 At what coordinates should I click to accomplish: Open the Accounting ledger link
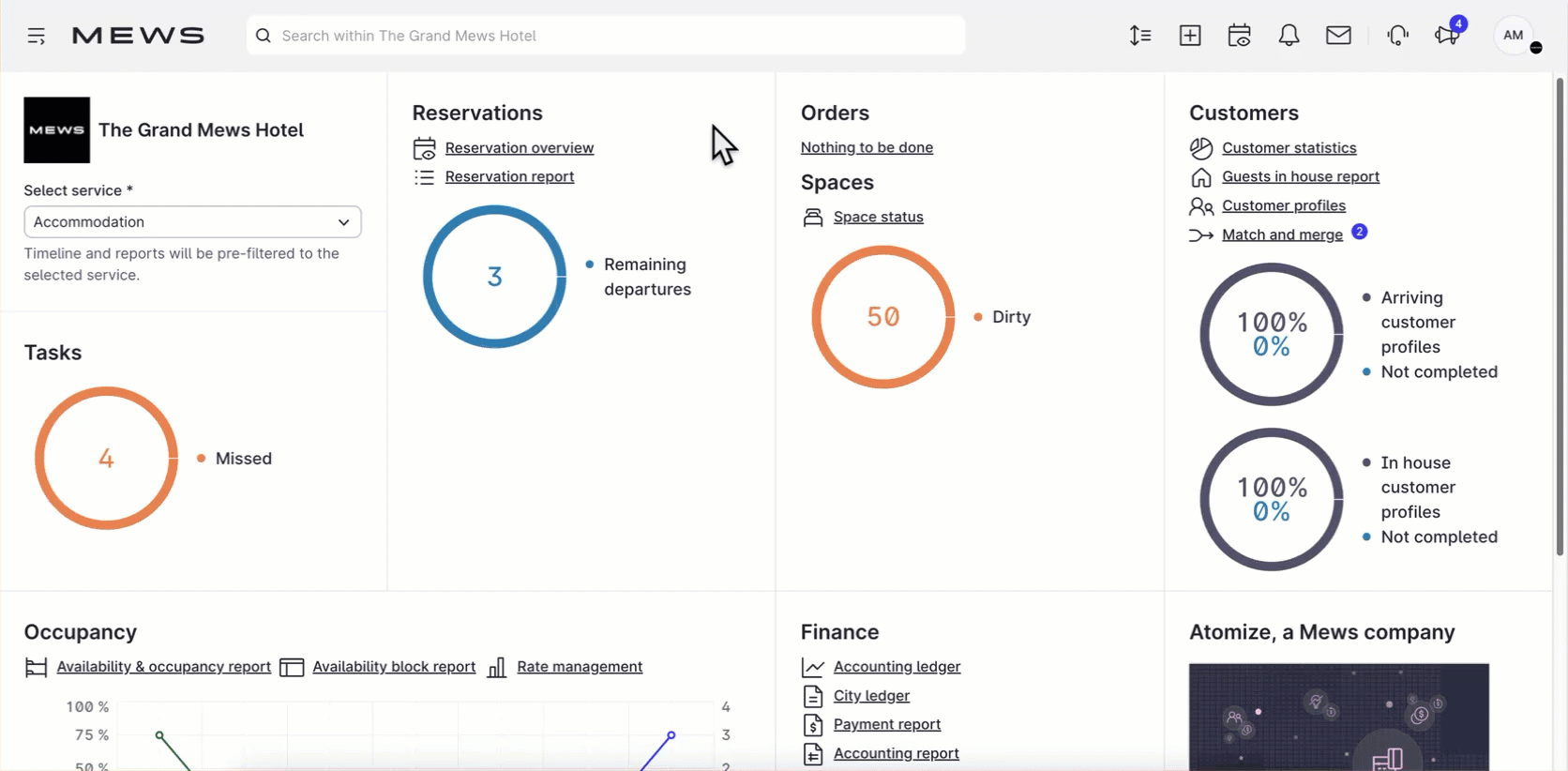click(x=897, y=667)
